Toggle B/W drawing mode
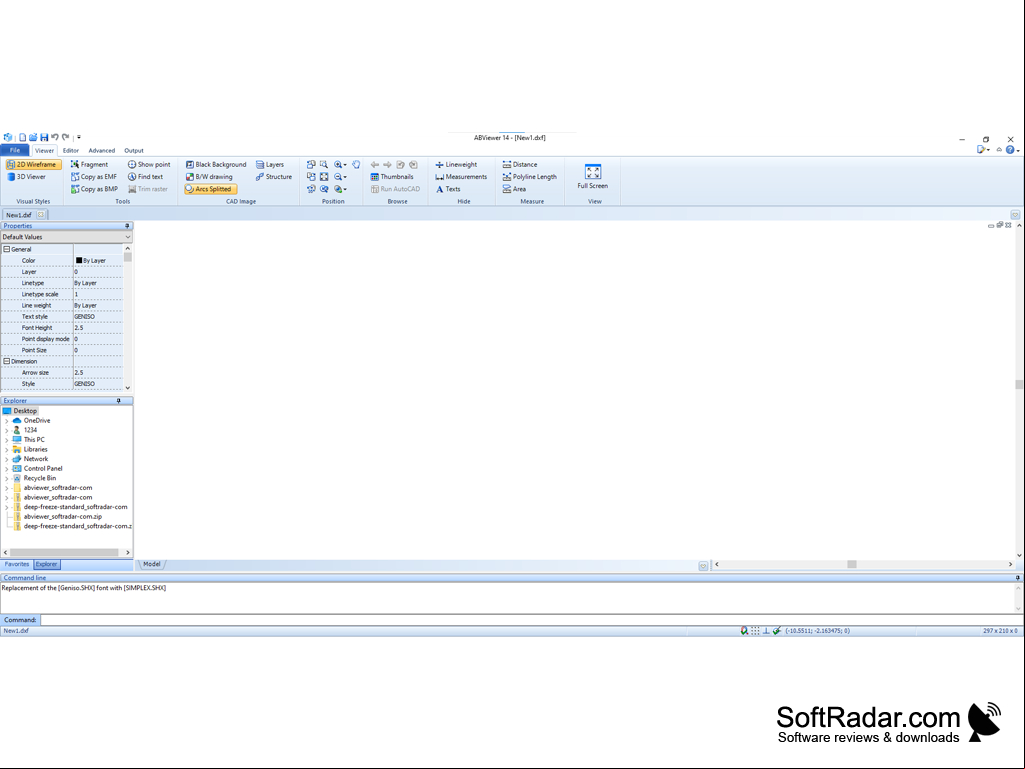The image size is (1025, 769). (x=209, y=177)
